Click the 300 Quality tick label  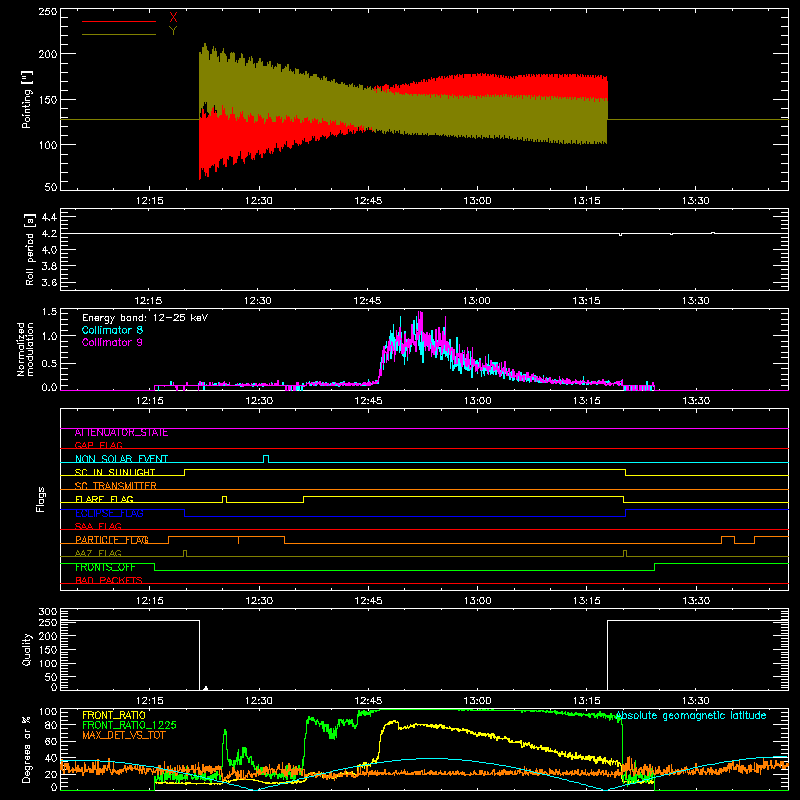tap(48, 612)
